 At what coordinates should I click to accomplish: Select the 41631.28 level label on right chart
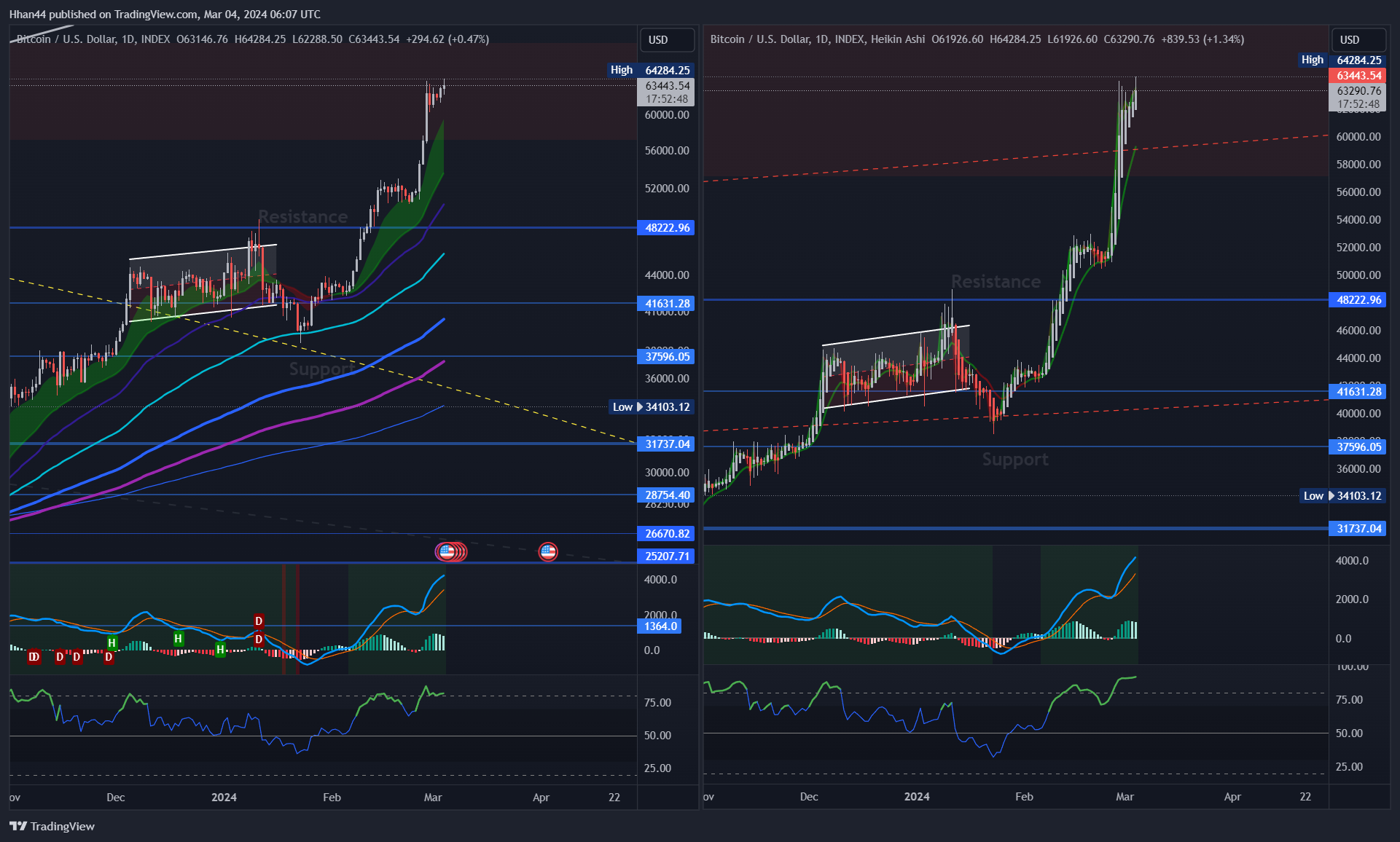[1358, 392]
